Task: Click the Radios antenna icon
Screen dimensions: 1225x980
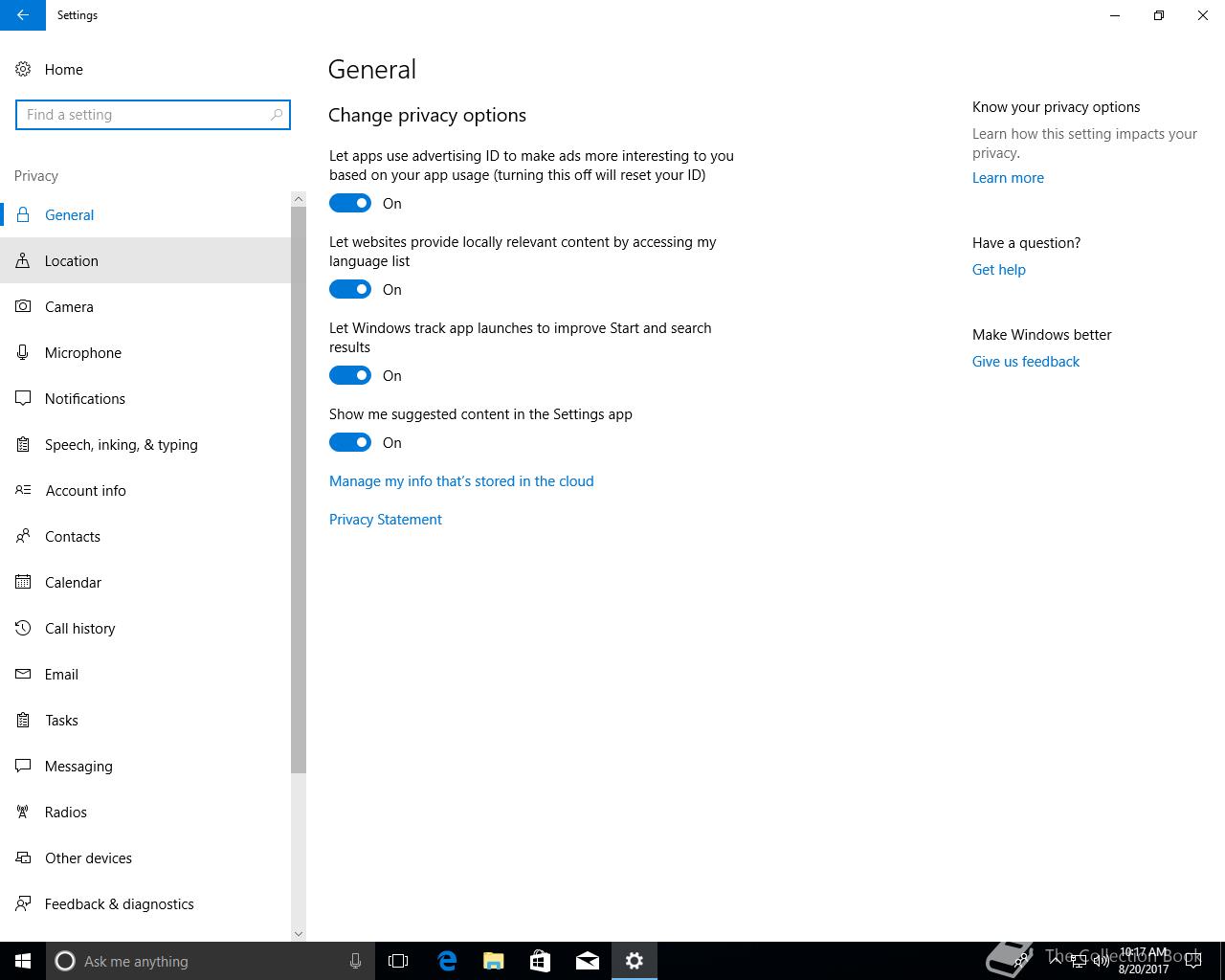Action: pos(23,812)
